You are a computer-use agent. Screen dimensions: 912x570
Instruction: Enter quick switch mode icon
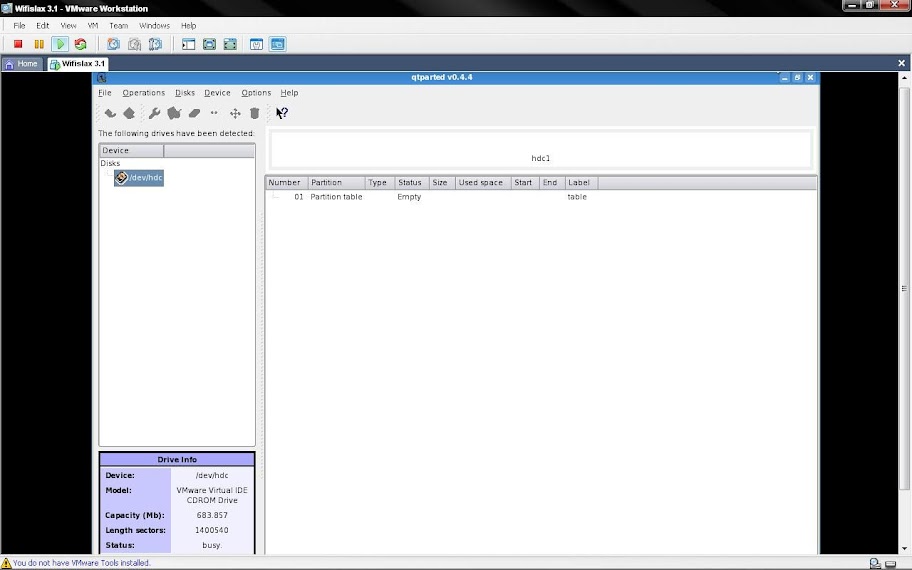(209, 44)
